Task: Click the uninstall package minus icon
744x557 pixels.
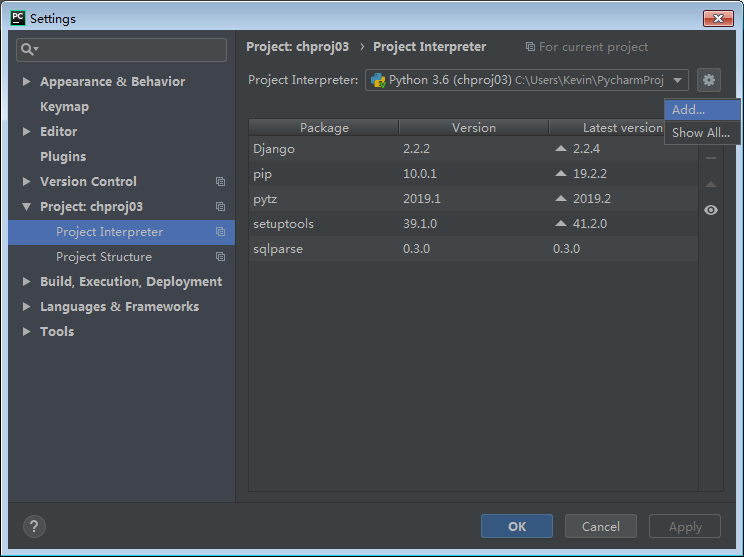Action: point(711,158)
